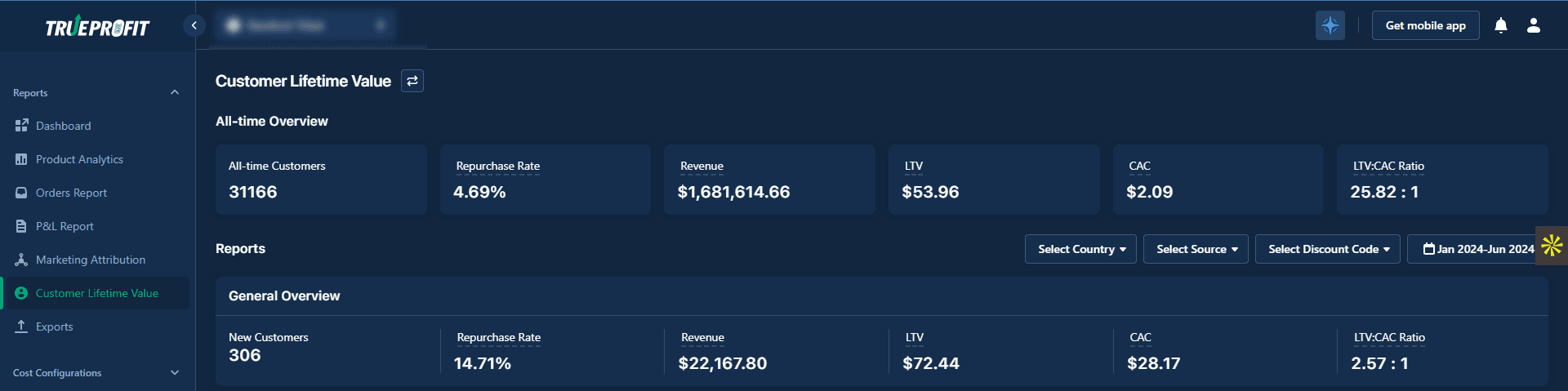The image size is (1568, 391).
Task: Collapse the sidebar with the chevron button
Action: (194, 25)
